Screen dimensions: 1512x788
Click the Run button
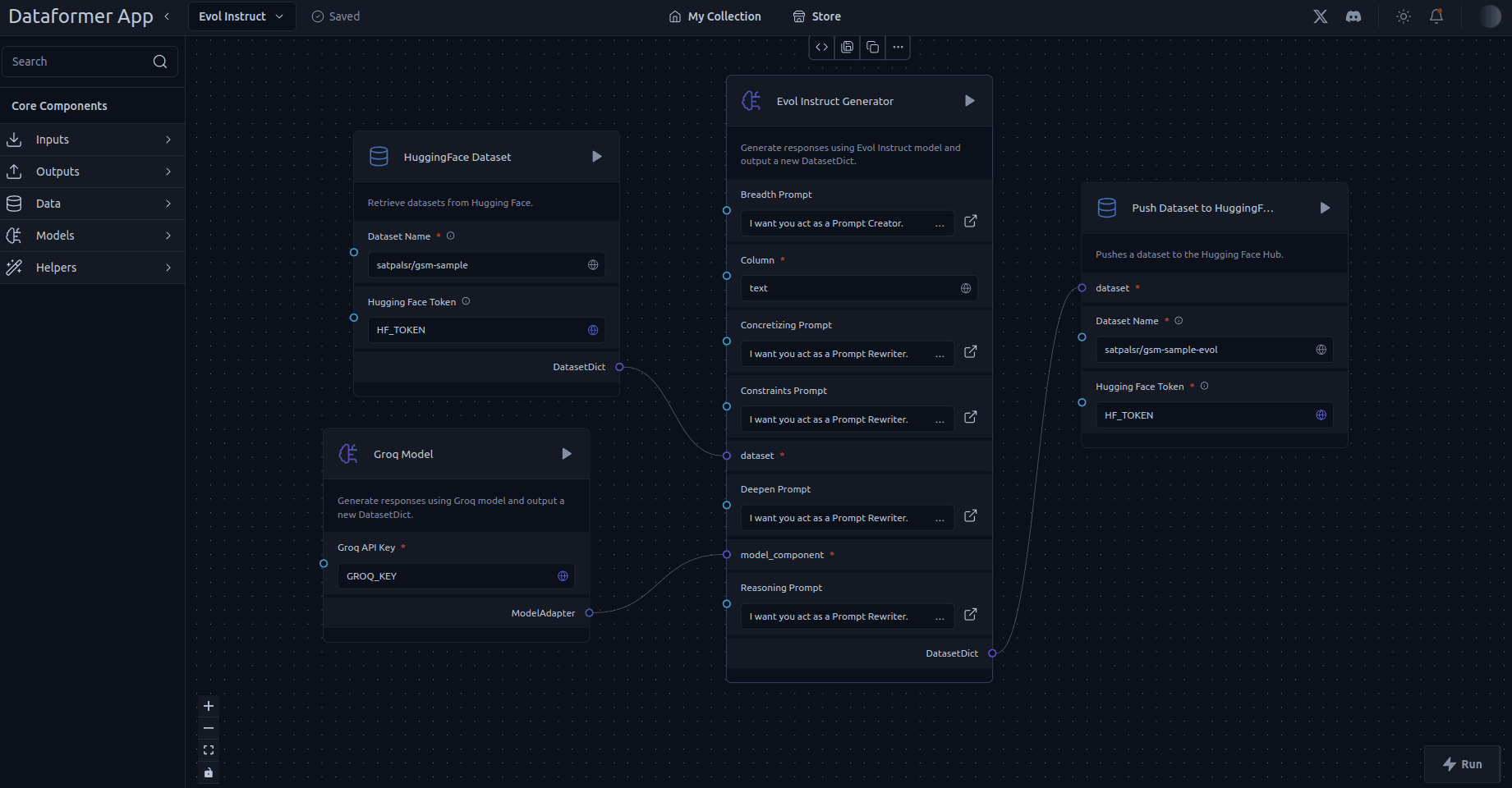point(1463,764)
